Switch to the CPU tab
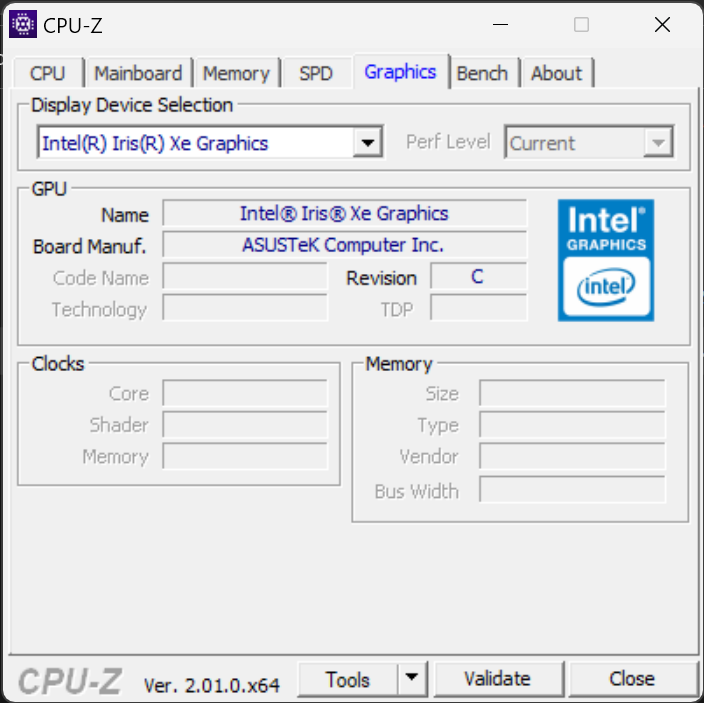704x703 pixels. tap(48, 73)
